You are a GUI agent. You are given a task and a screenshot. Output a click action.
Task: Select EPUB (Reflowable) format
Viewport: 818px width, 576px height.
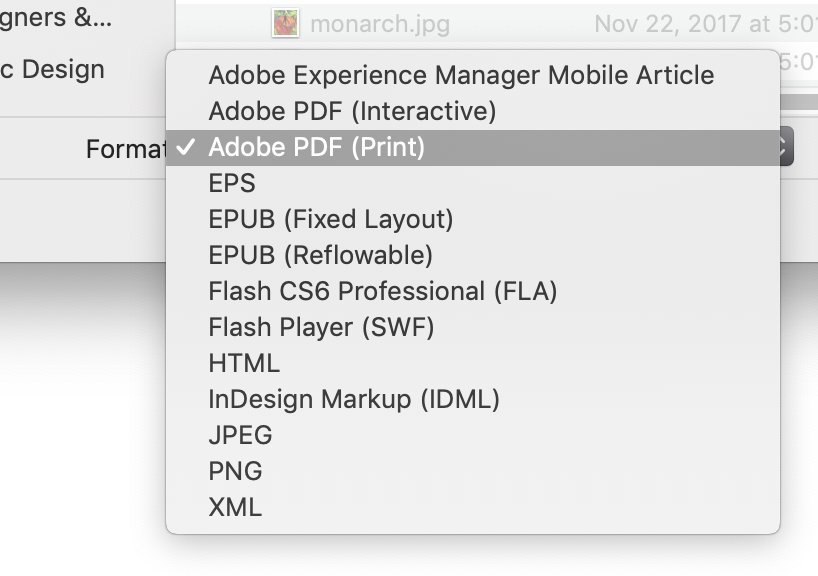click(x=473, y=255)
